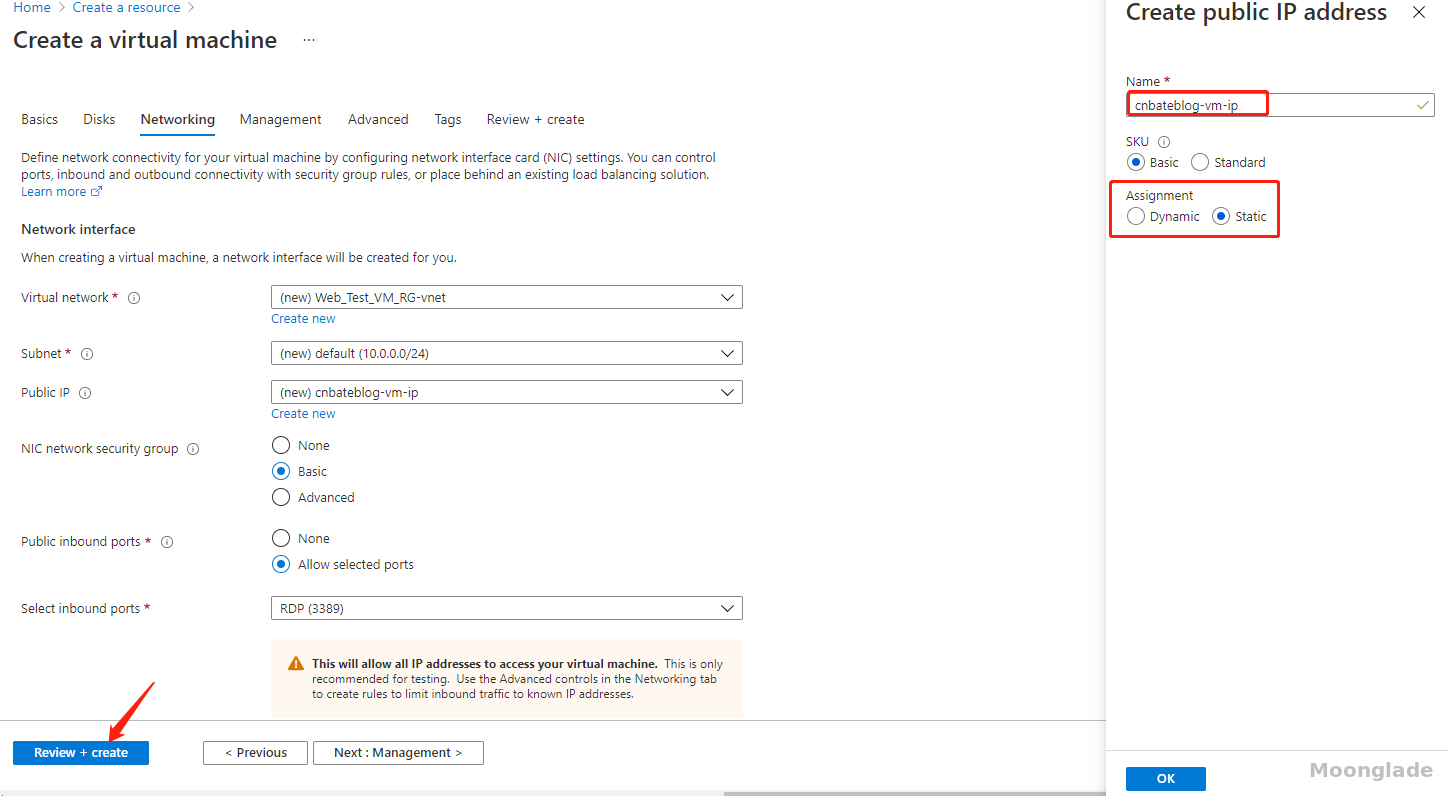The height and width of the screenshot is (796, 1448).
Task: Click the public IP Name input field
Action: click(1280, 105)
